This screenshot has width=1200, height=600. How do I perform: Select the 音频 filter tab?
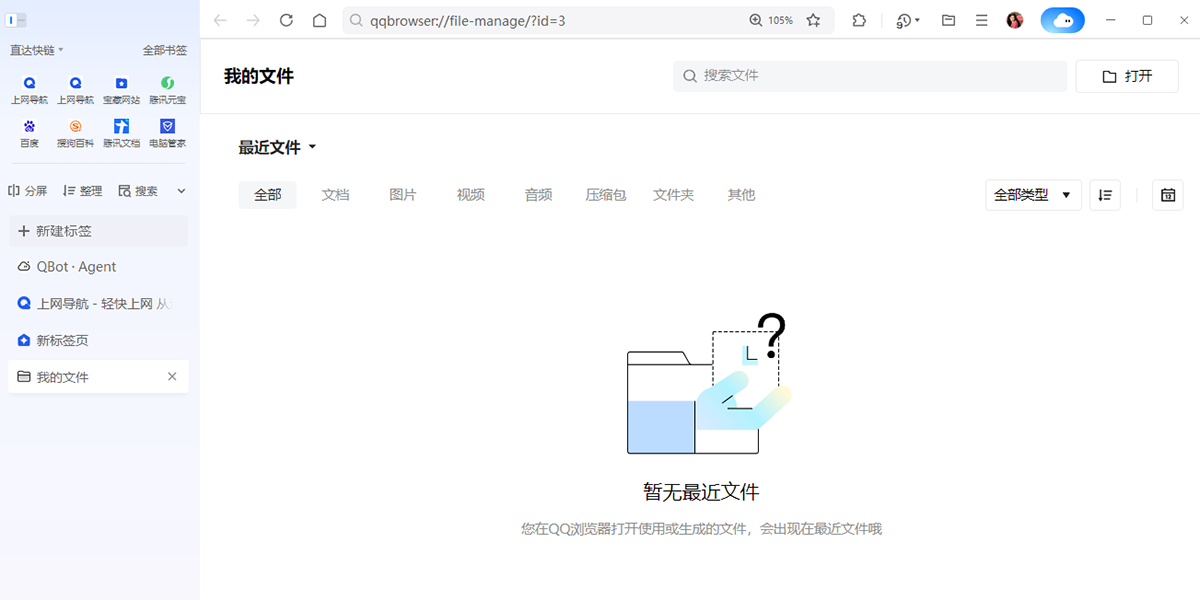(x=539, y=195)
